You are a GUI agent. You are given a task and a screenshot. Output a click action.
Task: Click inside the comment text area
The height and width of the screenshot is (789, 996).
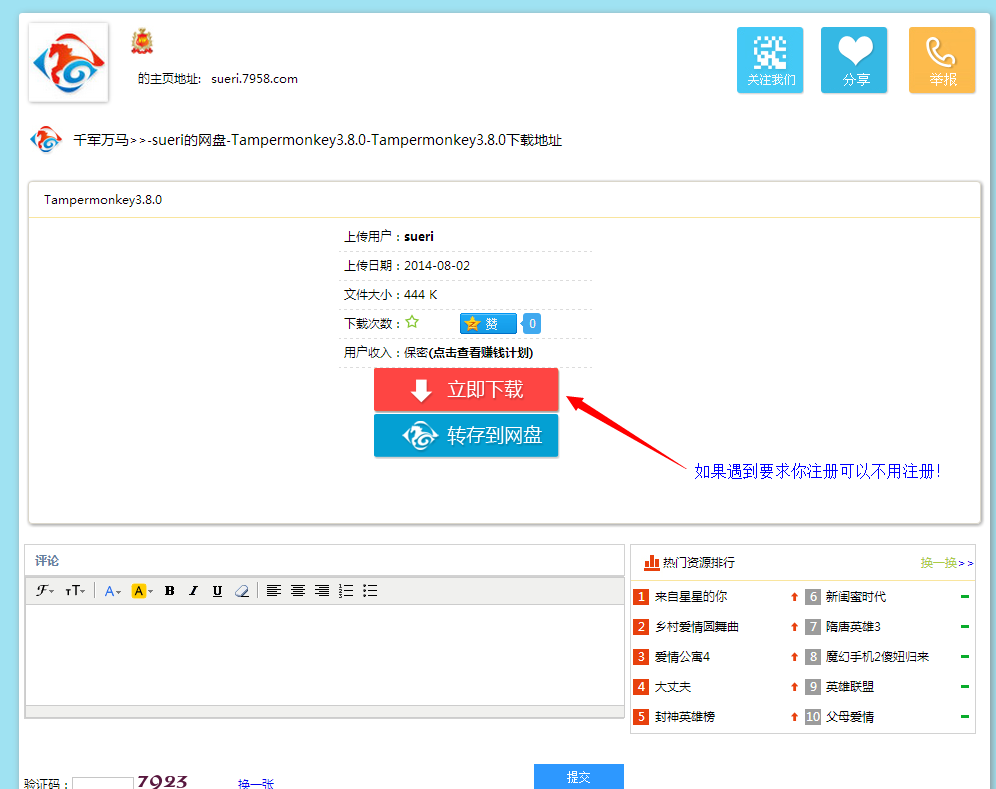point(325,655)
